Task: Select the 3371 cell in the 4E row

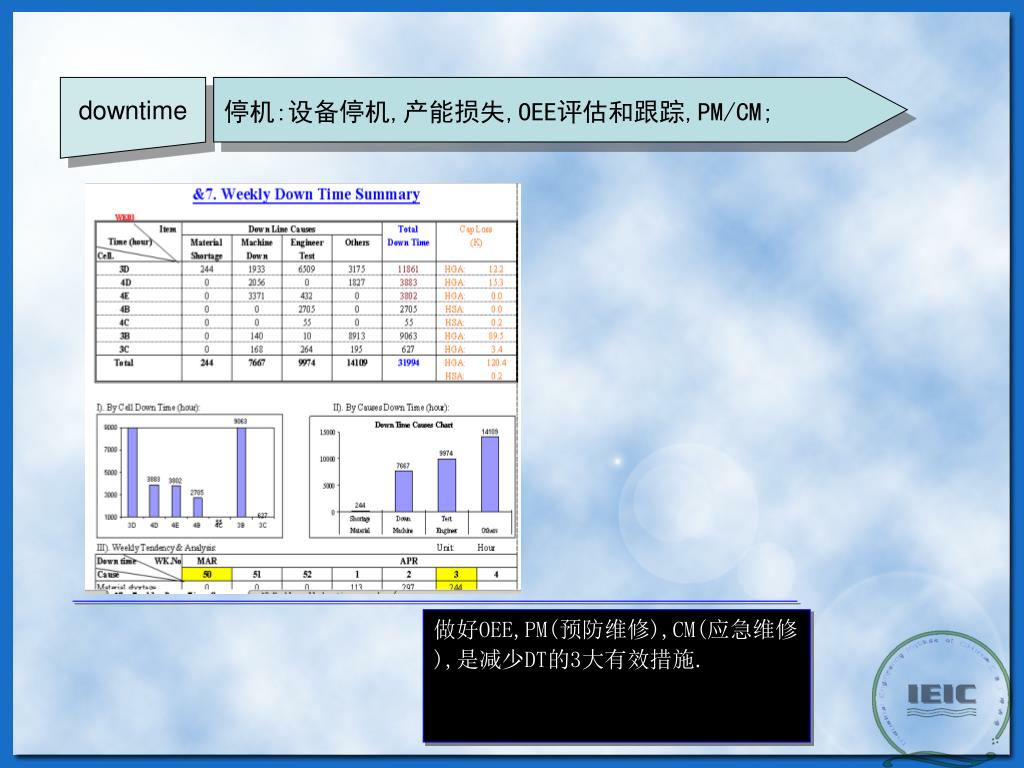Action: [257, 296]
